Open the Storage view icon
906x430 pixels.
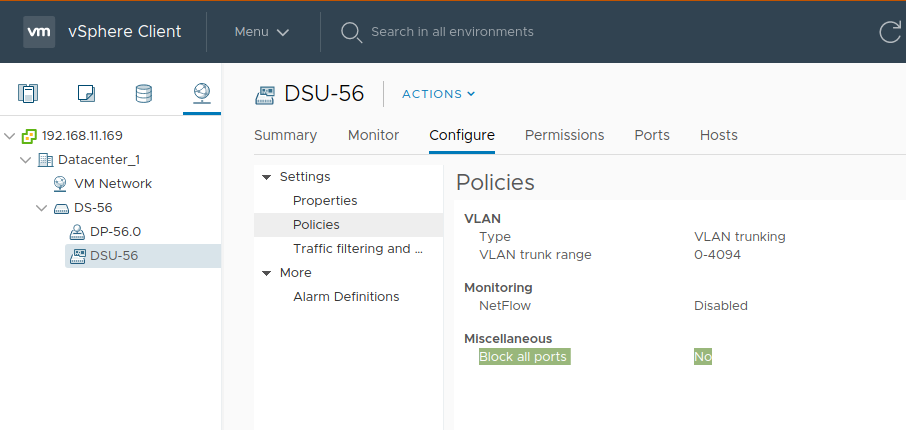coord(144,93)
